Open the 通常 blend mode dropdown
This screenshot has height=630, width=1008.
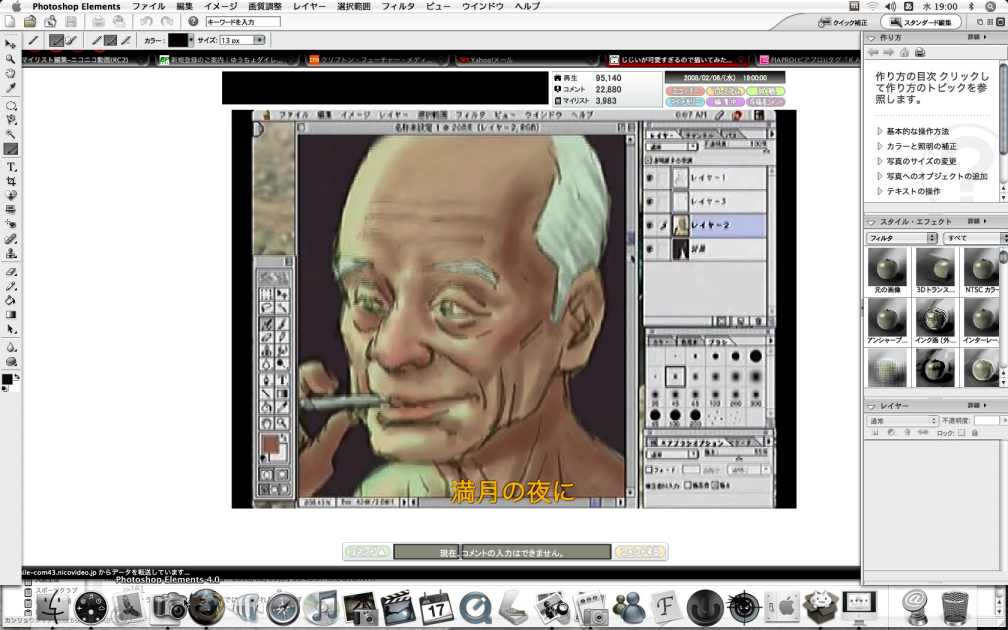pos(903,420)
